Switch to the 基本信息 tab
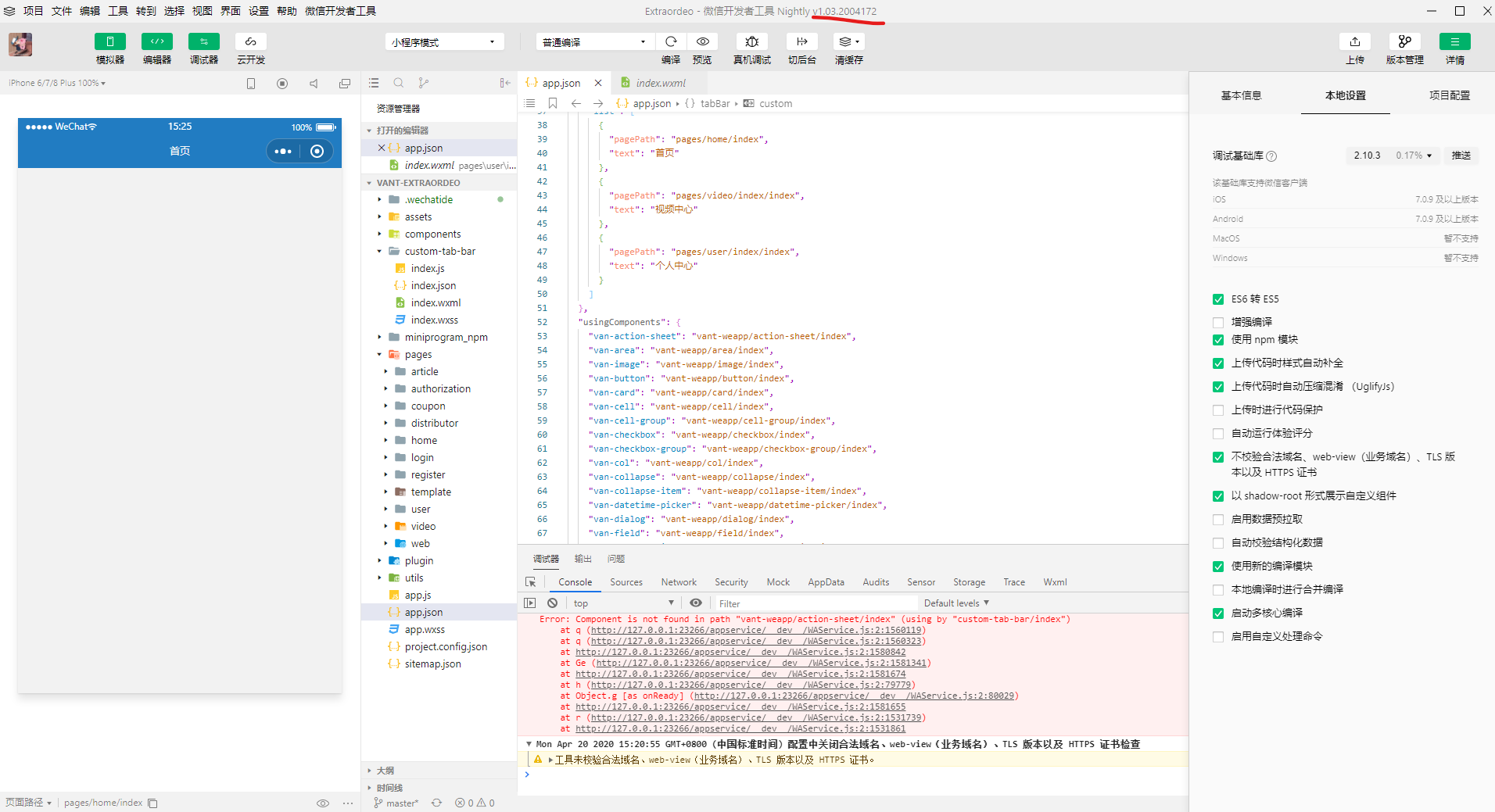Image resolution: width=1495 pixels, height=812 pixels. pos(1241,95)
